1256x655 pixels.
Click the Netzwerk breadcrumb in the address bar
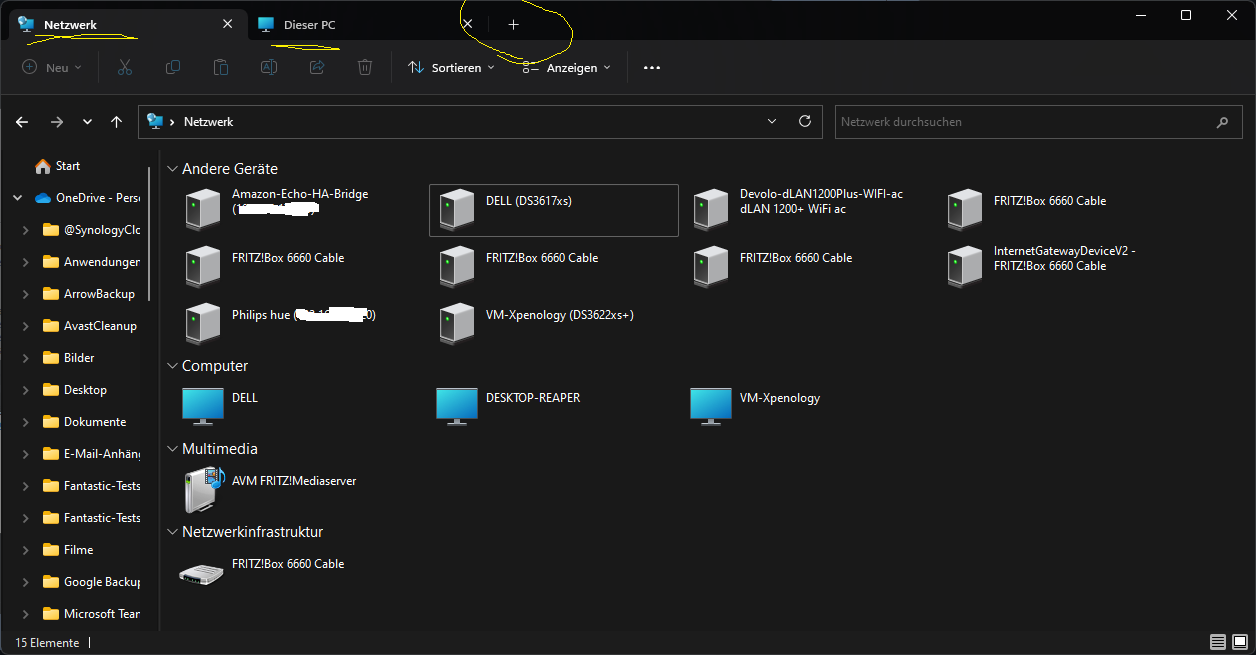point(208,122)
